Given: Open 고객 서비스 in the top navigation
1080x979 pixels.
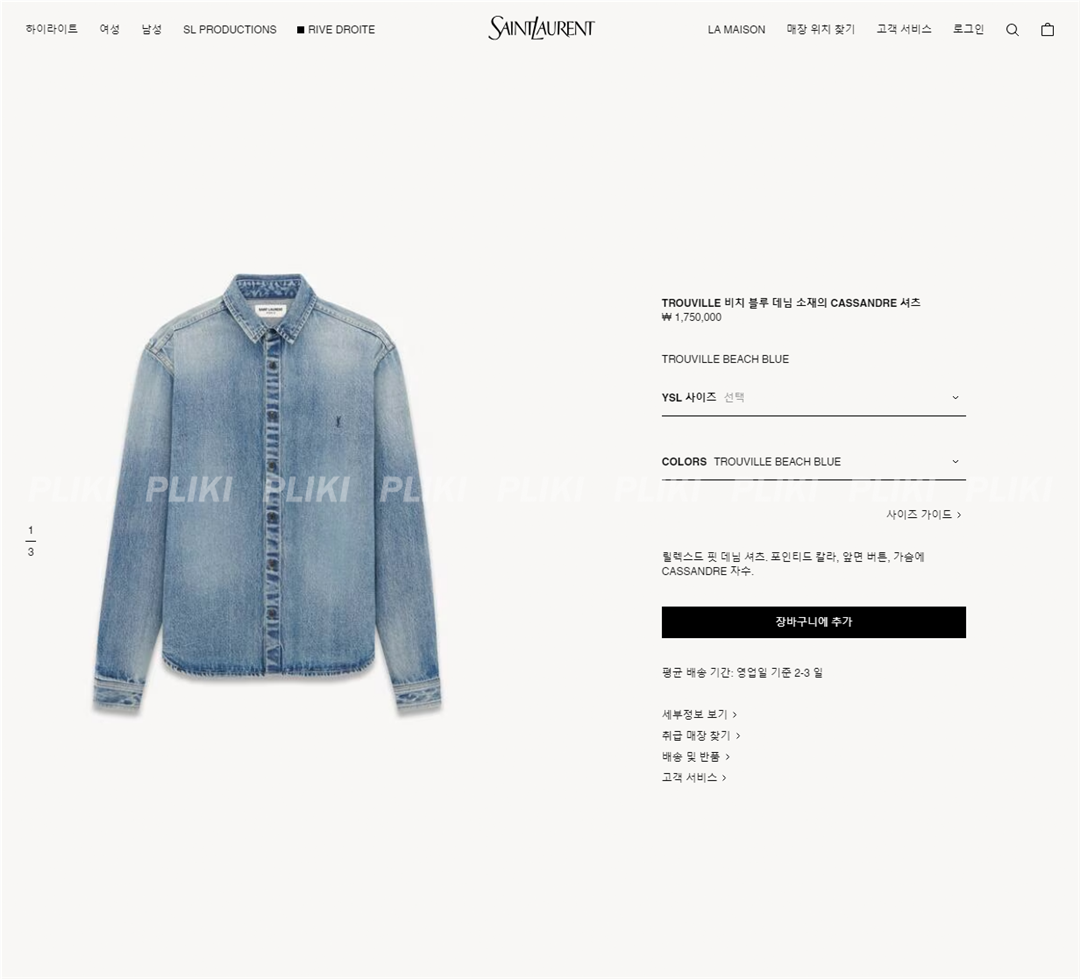Looking at the screenshot, I should [x=904, y=29].
